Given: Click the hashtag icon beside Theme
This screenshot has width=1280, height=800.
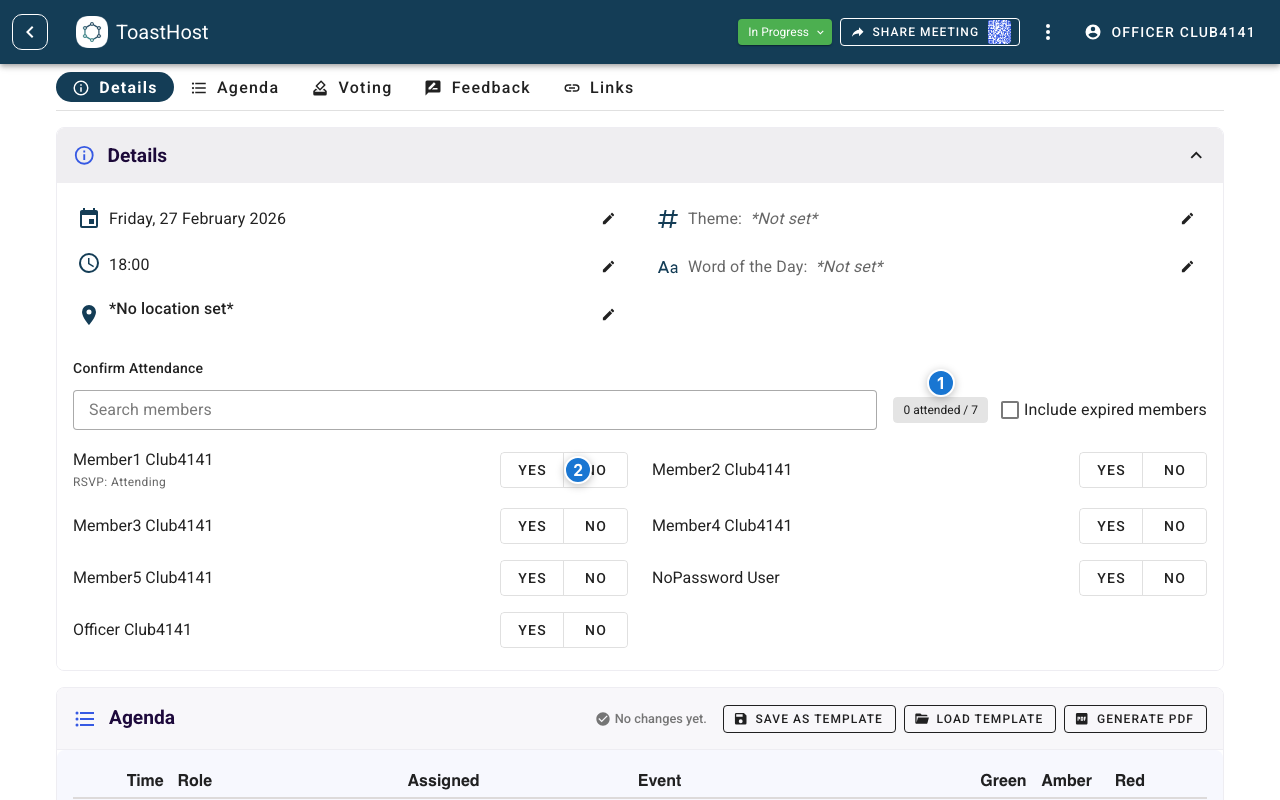Looking at the screenshot, I should click(x=667, y=218).
